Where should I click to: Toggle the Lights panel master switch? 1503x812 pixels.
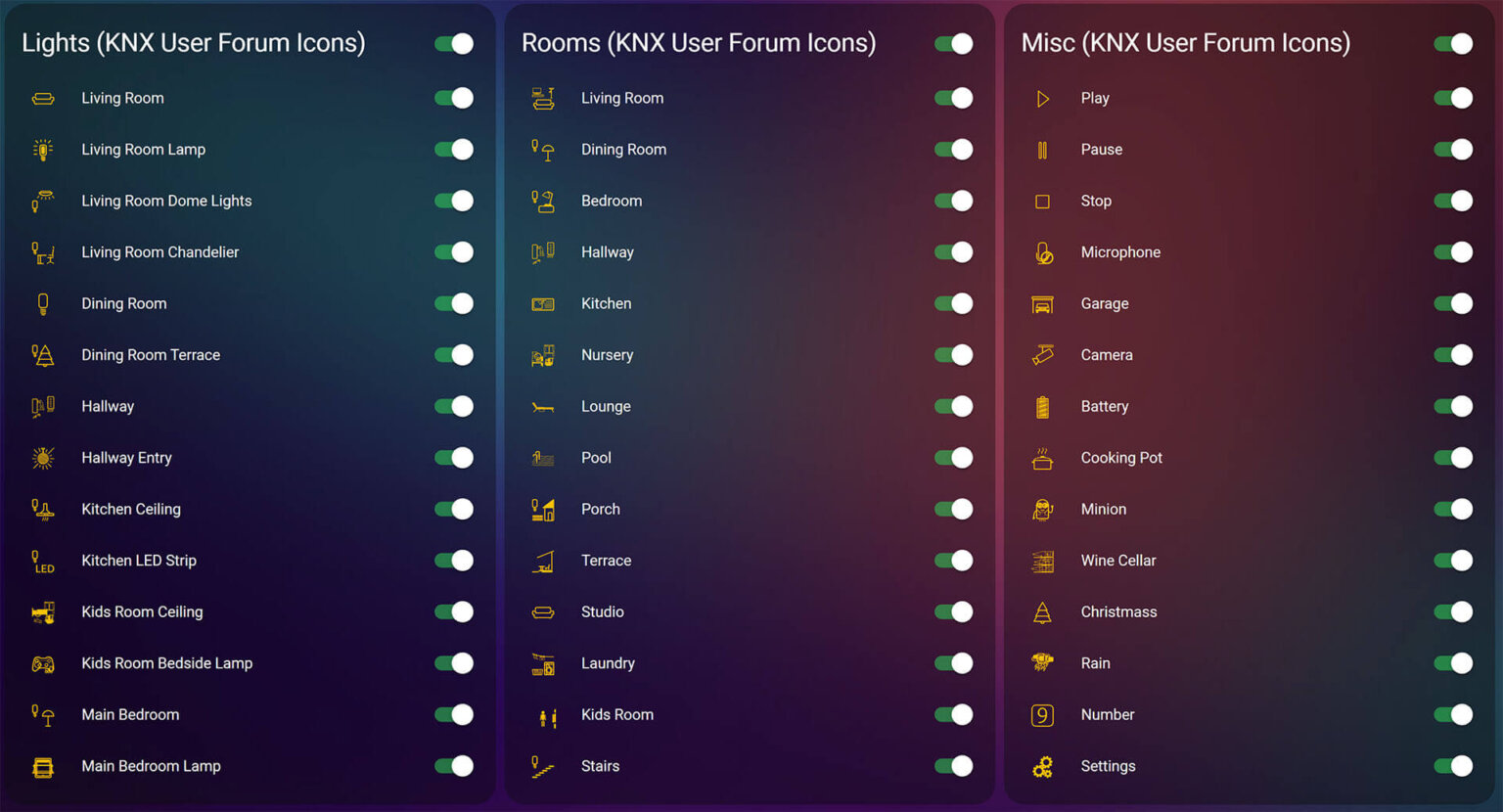pos(453,43)
